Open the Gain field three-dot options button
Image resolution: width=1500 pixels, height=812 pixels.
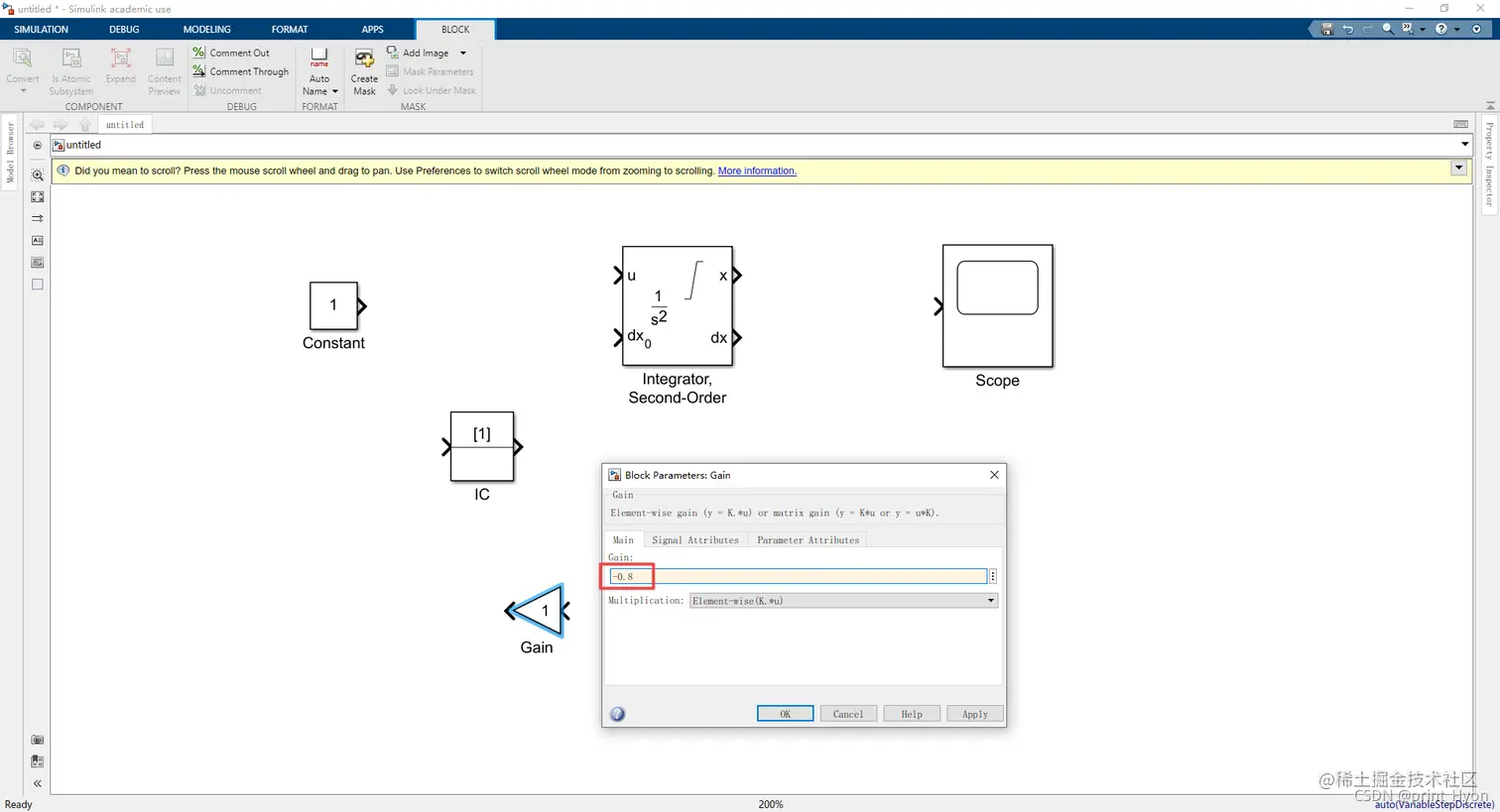point(993,576)
